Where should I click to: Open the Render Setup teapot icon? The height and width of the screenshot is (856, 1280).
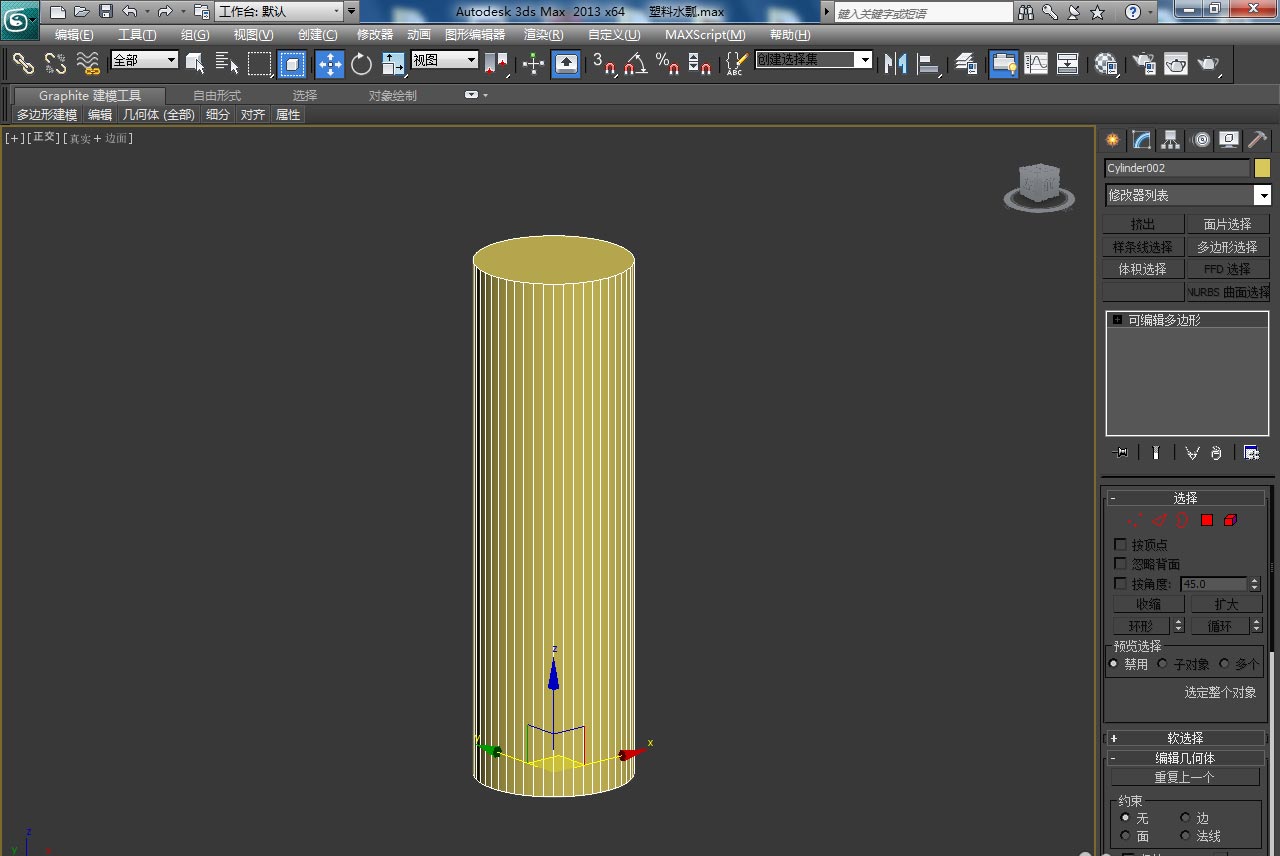click(1143, 64)
